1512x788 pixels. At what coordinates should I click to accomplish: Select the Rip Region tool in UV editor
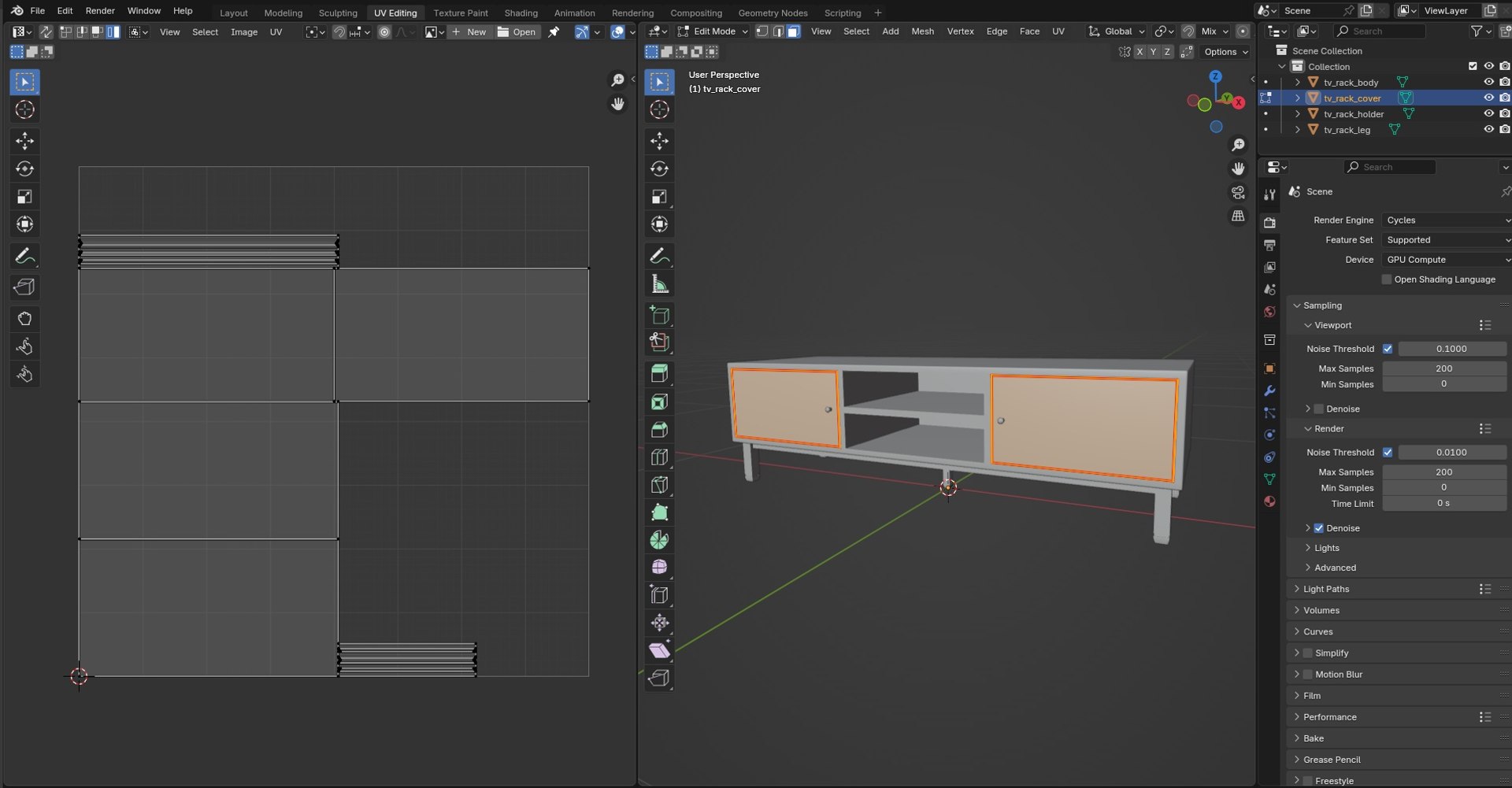[x=24, y=287]
